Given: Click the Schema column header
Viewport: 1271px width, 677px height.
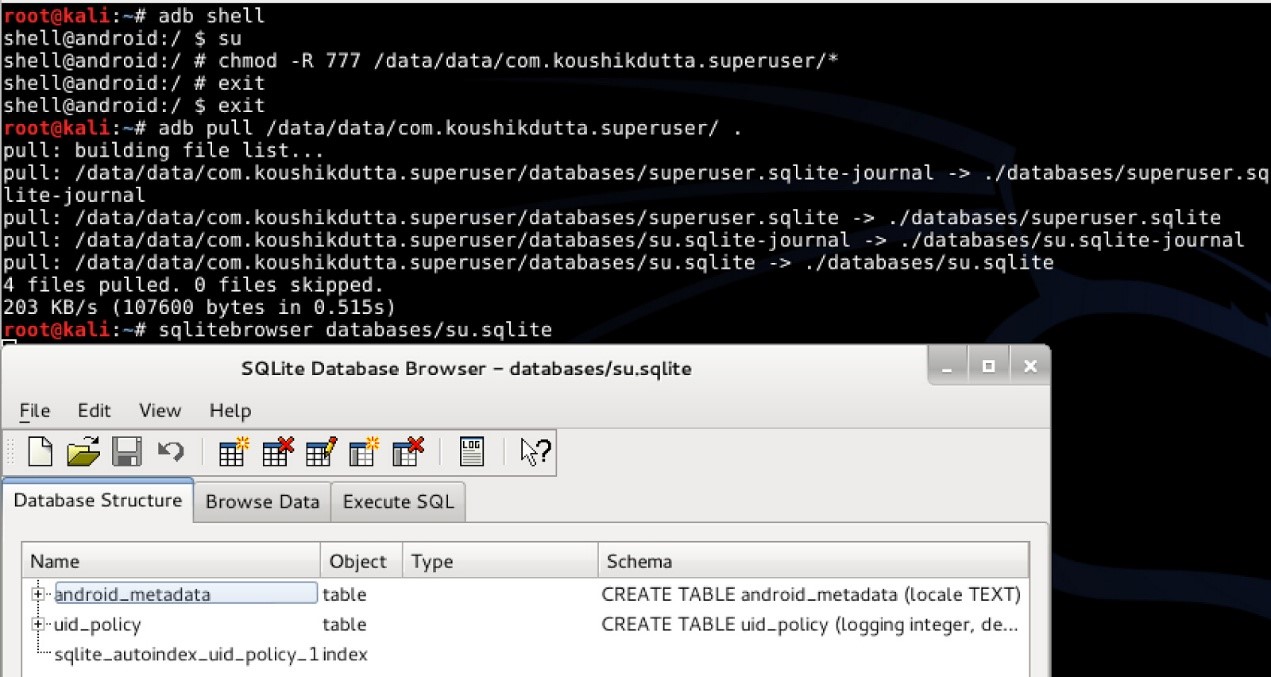Looking at the screenshot, I should coord(813,561).
